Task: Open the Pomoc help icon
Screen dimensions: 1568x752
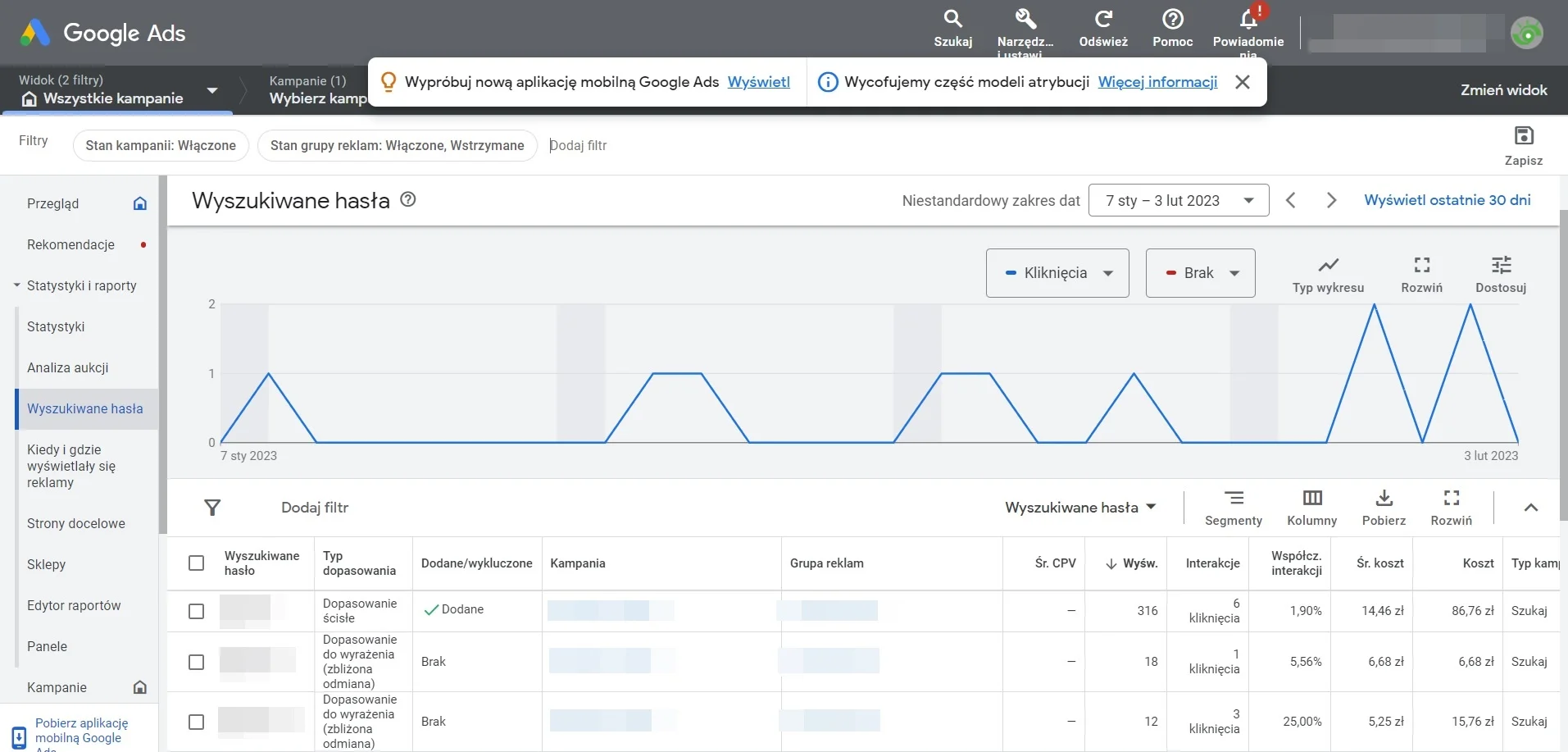Action: coord(1172,20)
